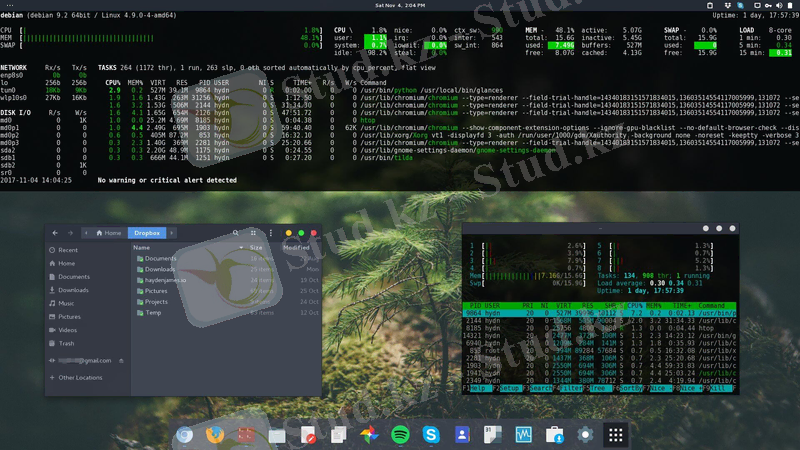
Task: Open the Activities dots at top-left
Action: (9, 5)
